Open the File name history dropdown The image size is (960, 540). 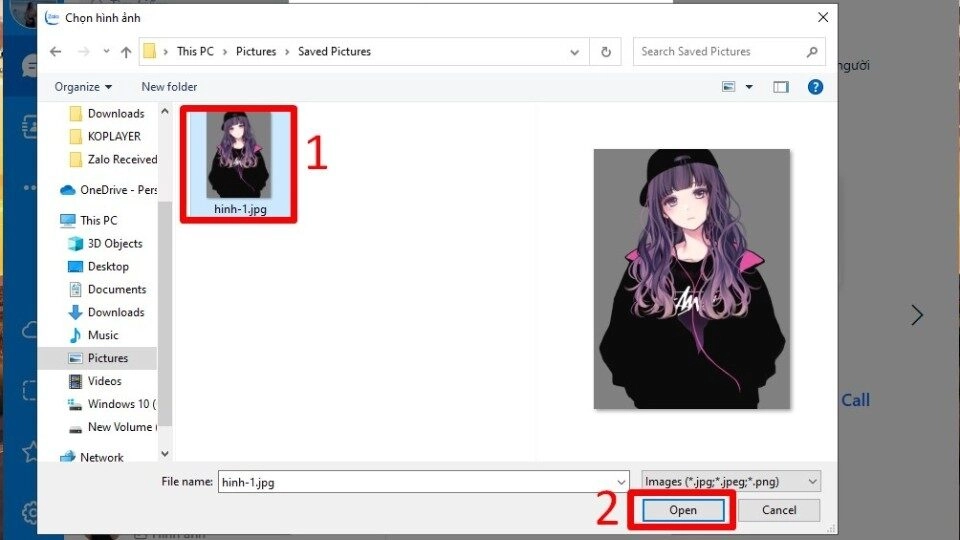[621, 481]
